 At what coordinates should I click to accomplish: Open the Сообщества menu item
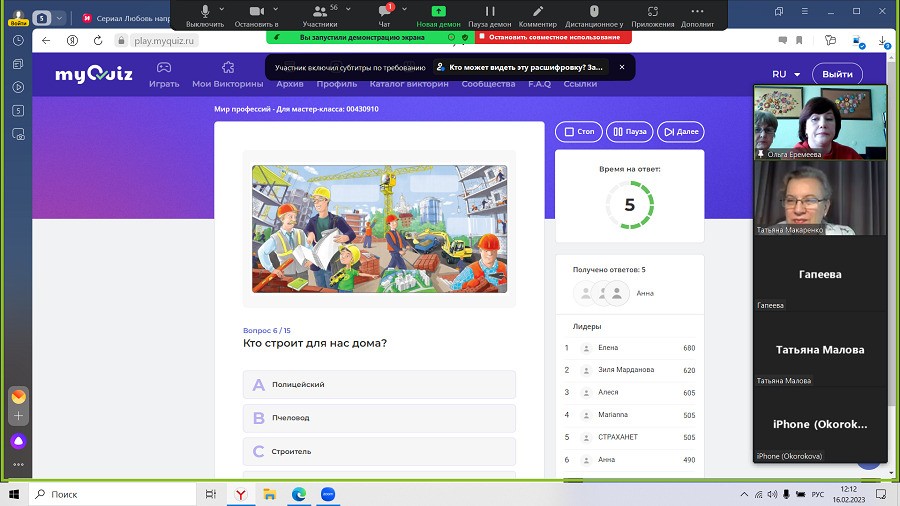[488, 84]
